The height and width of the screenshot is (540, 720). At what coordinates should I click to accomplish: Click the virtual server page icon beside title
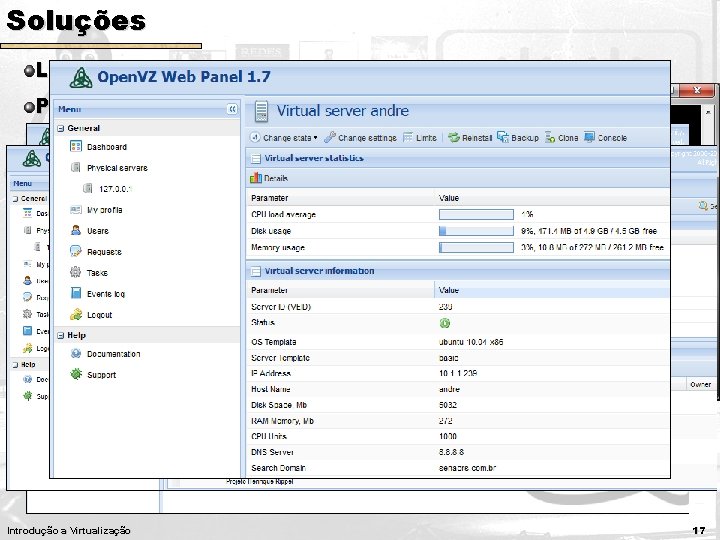click(261, 112)
